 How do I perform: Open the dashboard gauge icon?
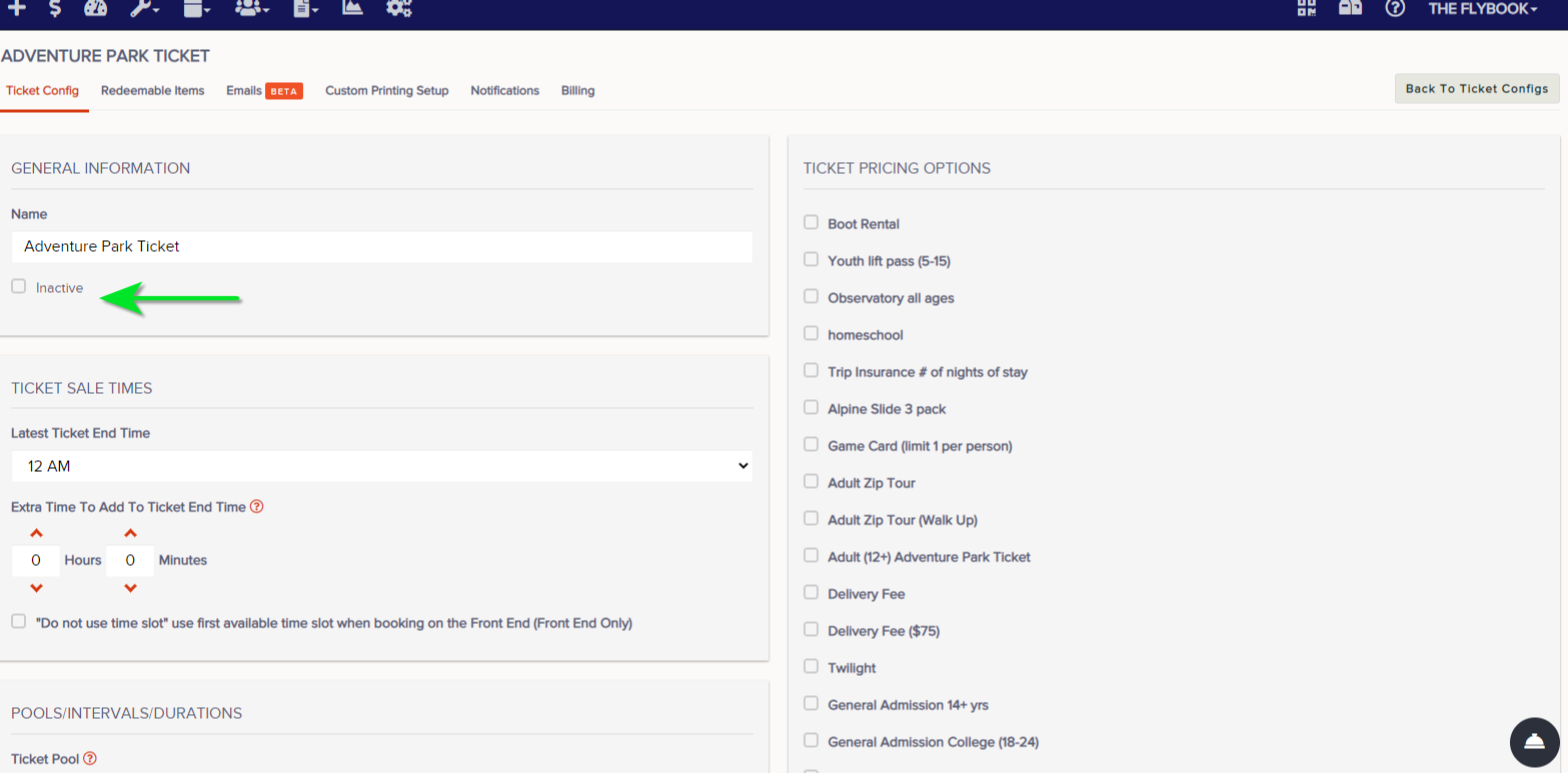pos(95,8)
